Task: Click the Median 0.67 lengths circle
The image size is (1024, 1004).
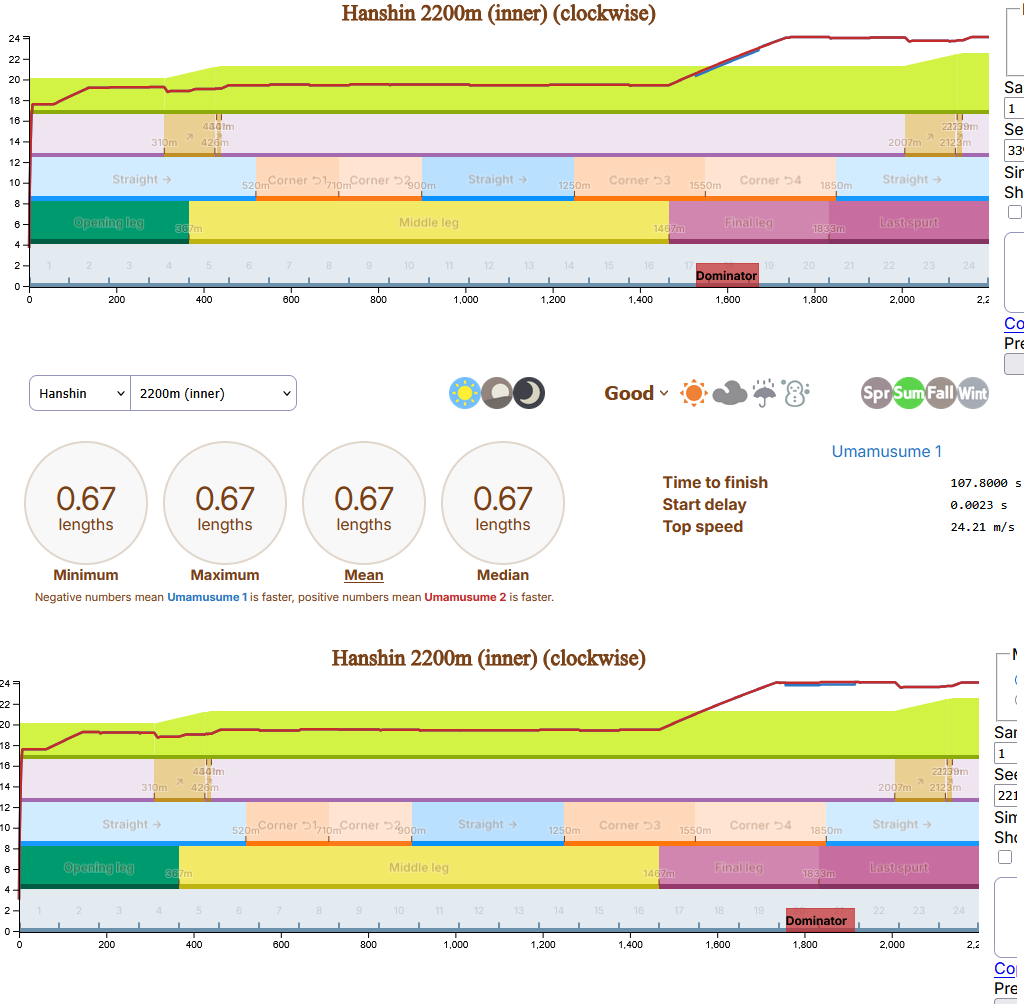Action: pyautogui.click(x=503, y=503)
